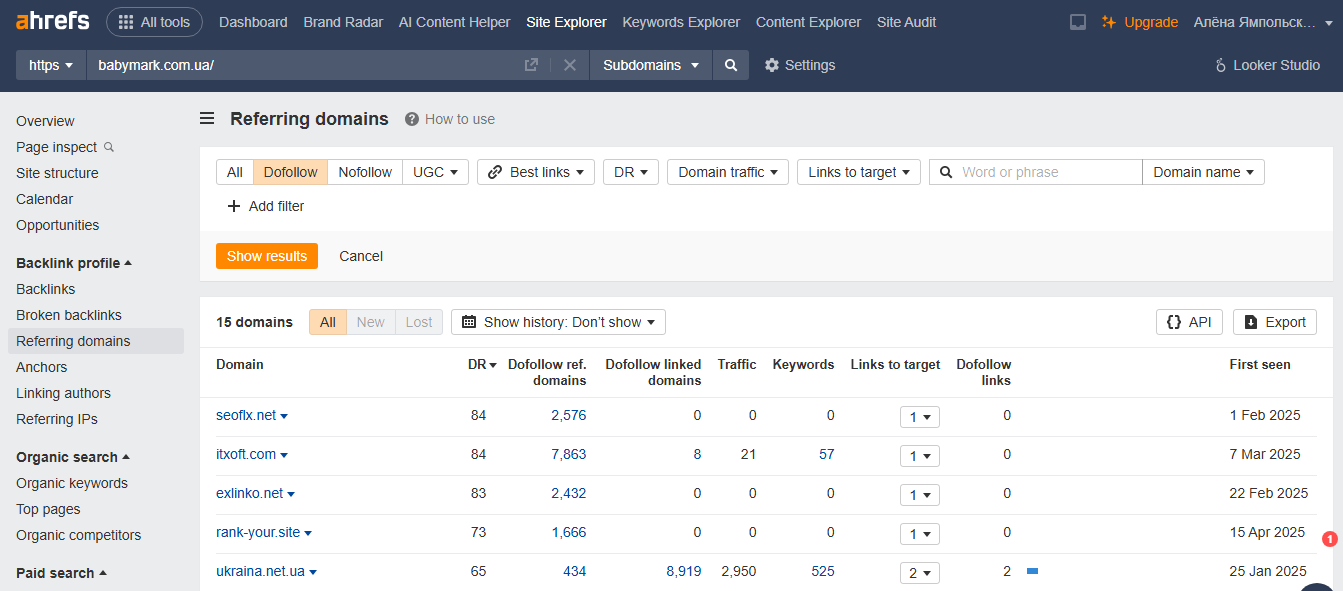Image resolution: width=1343 pixels, height=591 pixels.
Task: Click the Add filter plus icon
Action: tap(234, 206)
